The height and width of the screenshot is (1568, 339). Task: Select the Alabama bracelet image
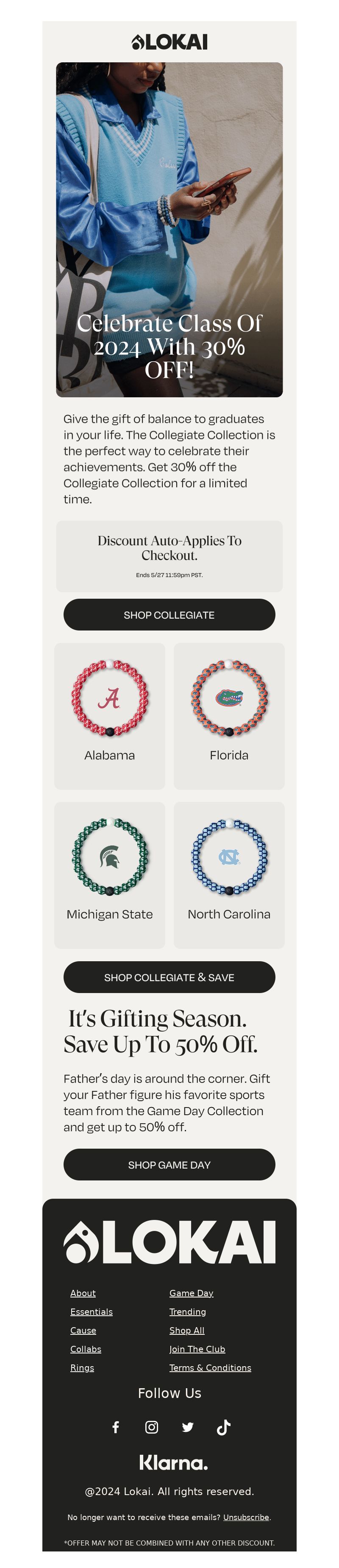tap(110, 698)
